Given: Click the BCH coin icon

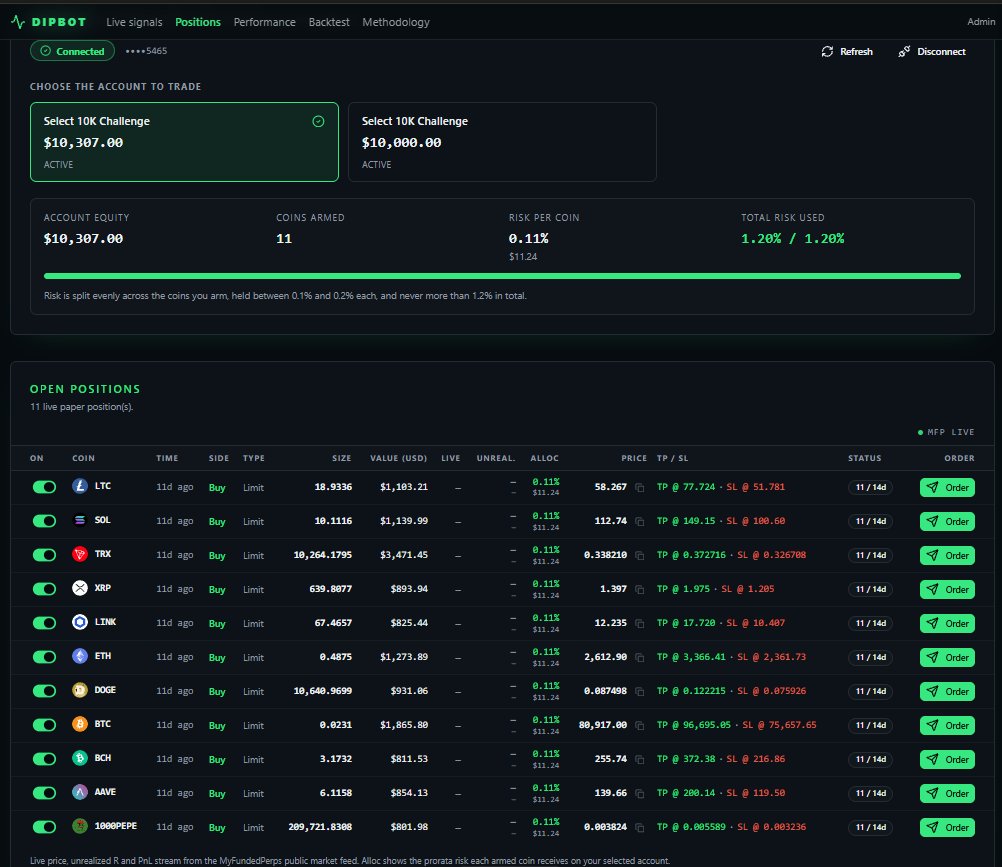Looking at the screenshot, I should [x=80, y=758].
